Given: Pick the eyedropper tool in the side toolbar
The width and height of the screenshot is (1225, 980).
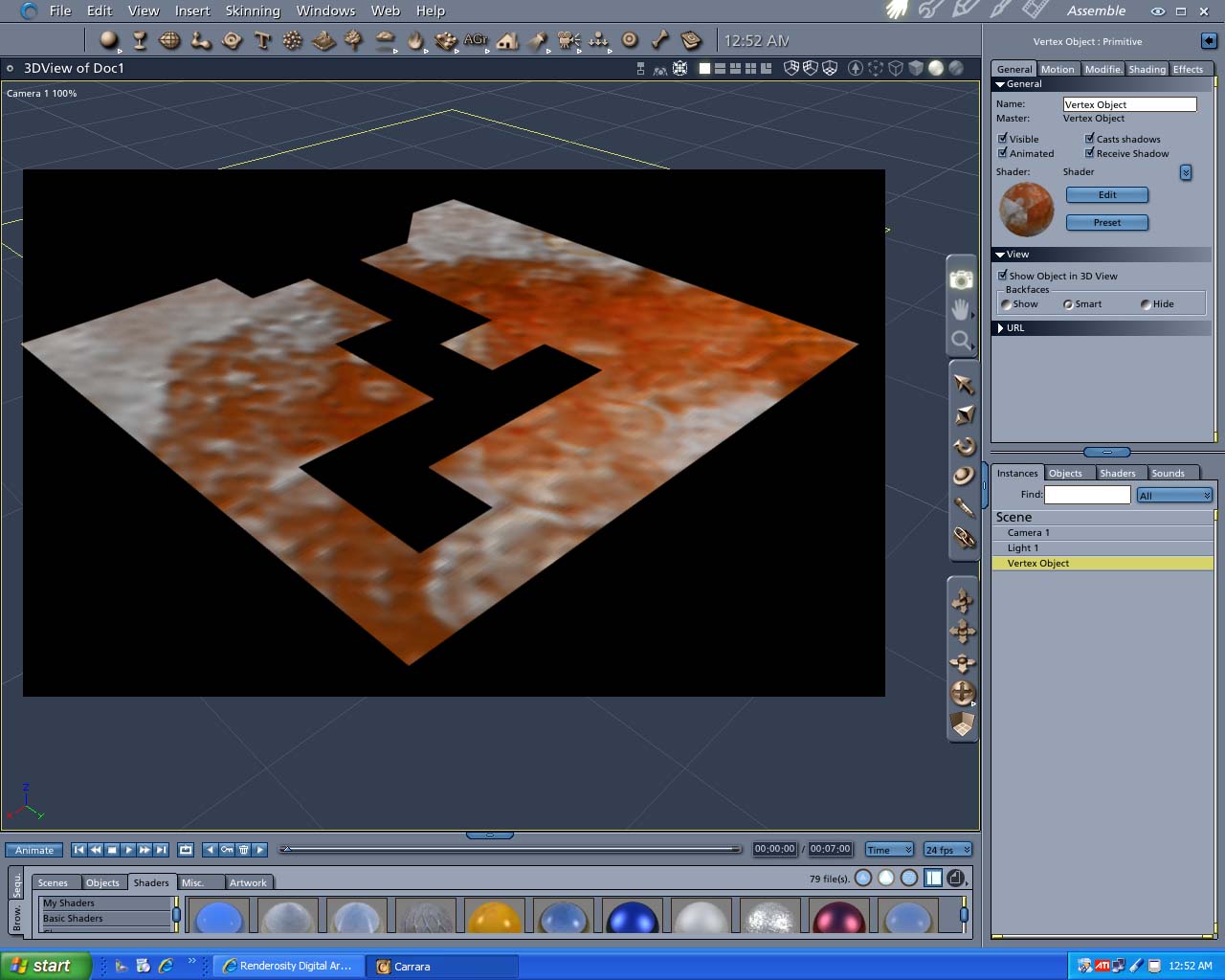Looking at the screenshot, I should coord(964,506).
